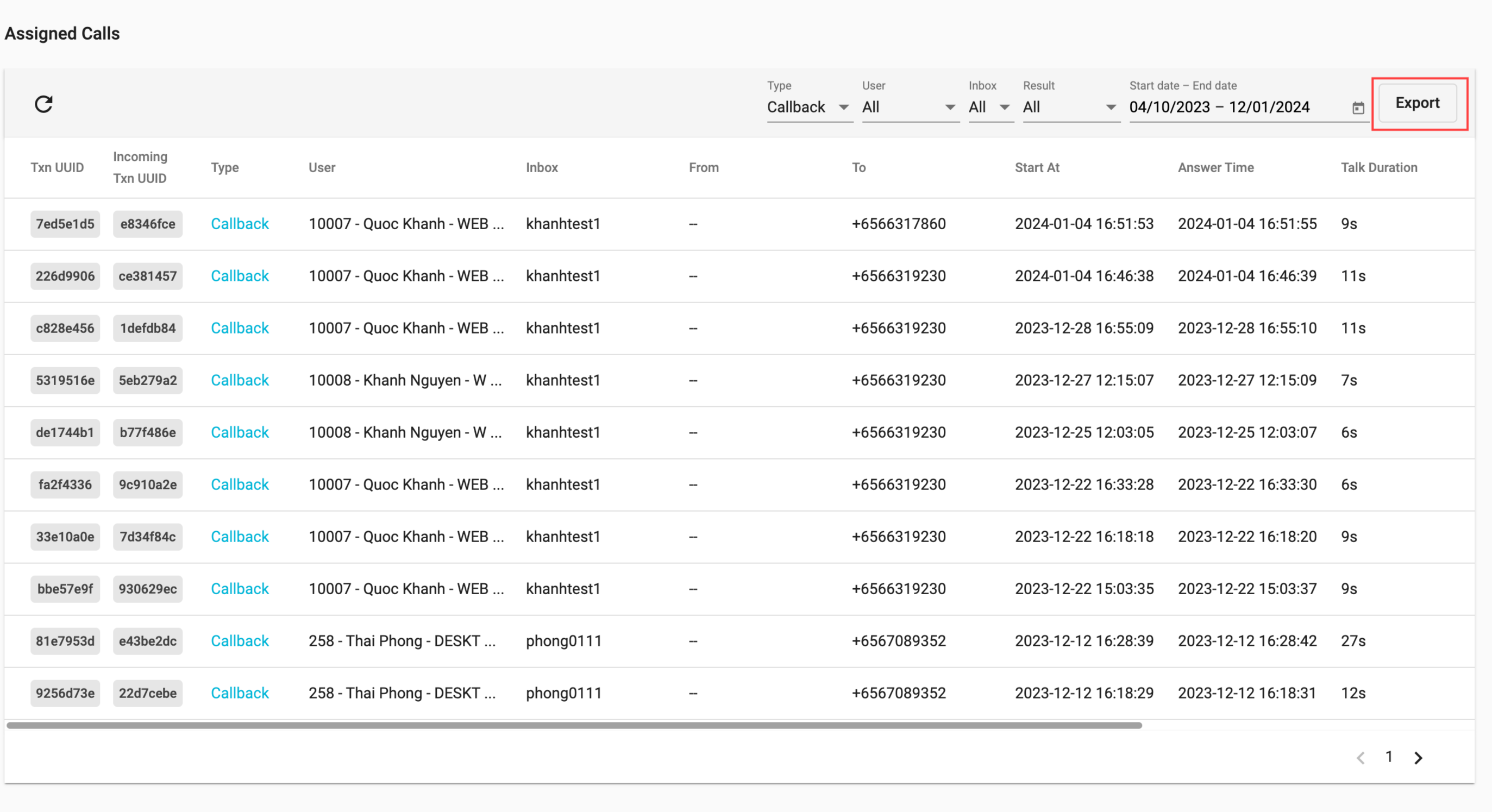Open Callback link in row 226d9906
This screenshot has width=1492, height=812.
pyautogui.click(x=240, y=276)
